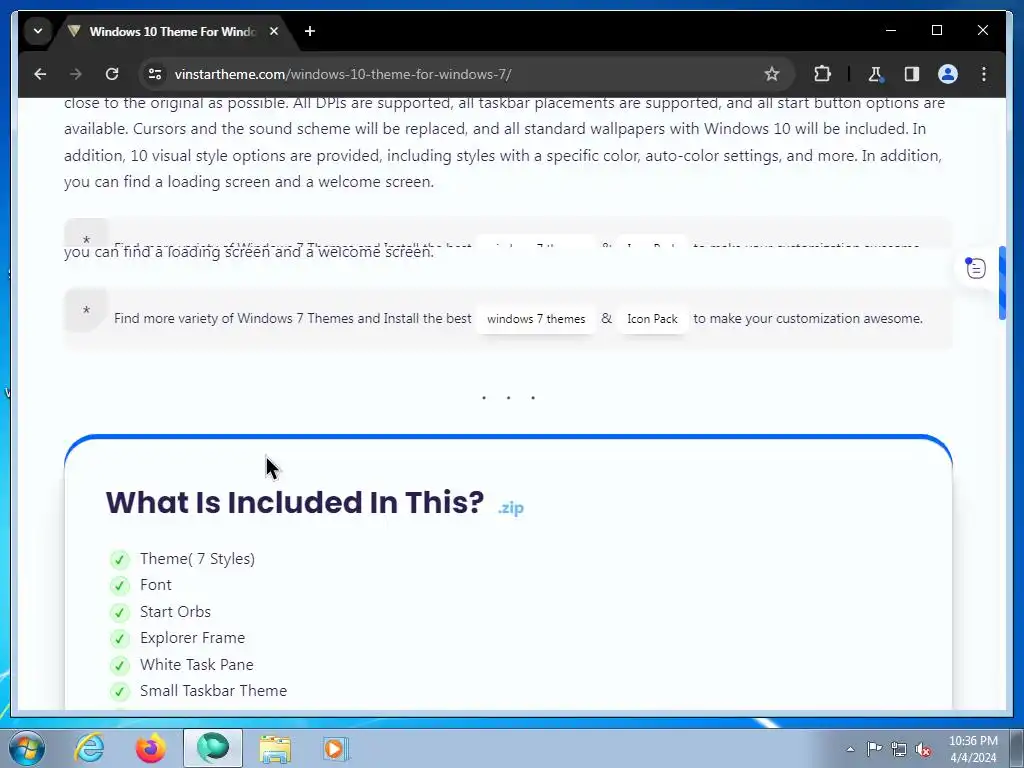Select the 'Explorer Frame' list text

click(193, 638)
